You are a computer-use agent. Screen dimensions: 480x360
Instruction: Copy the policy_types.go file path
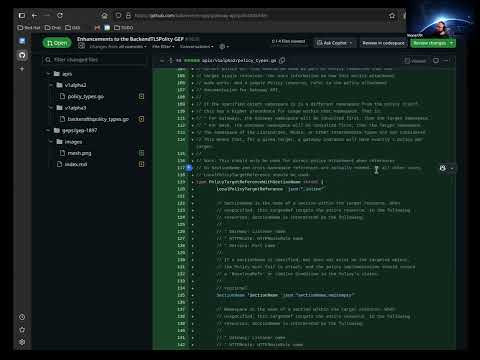[282, 60]
